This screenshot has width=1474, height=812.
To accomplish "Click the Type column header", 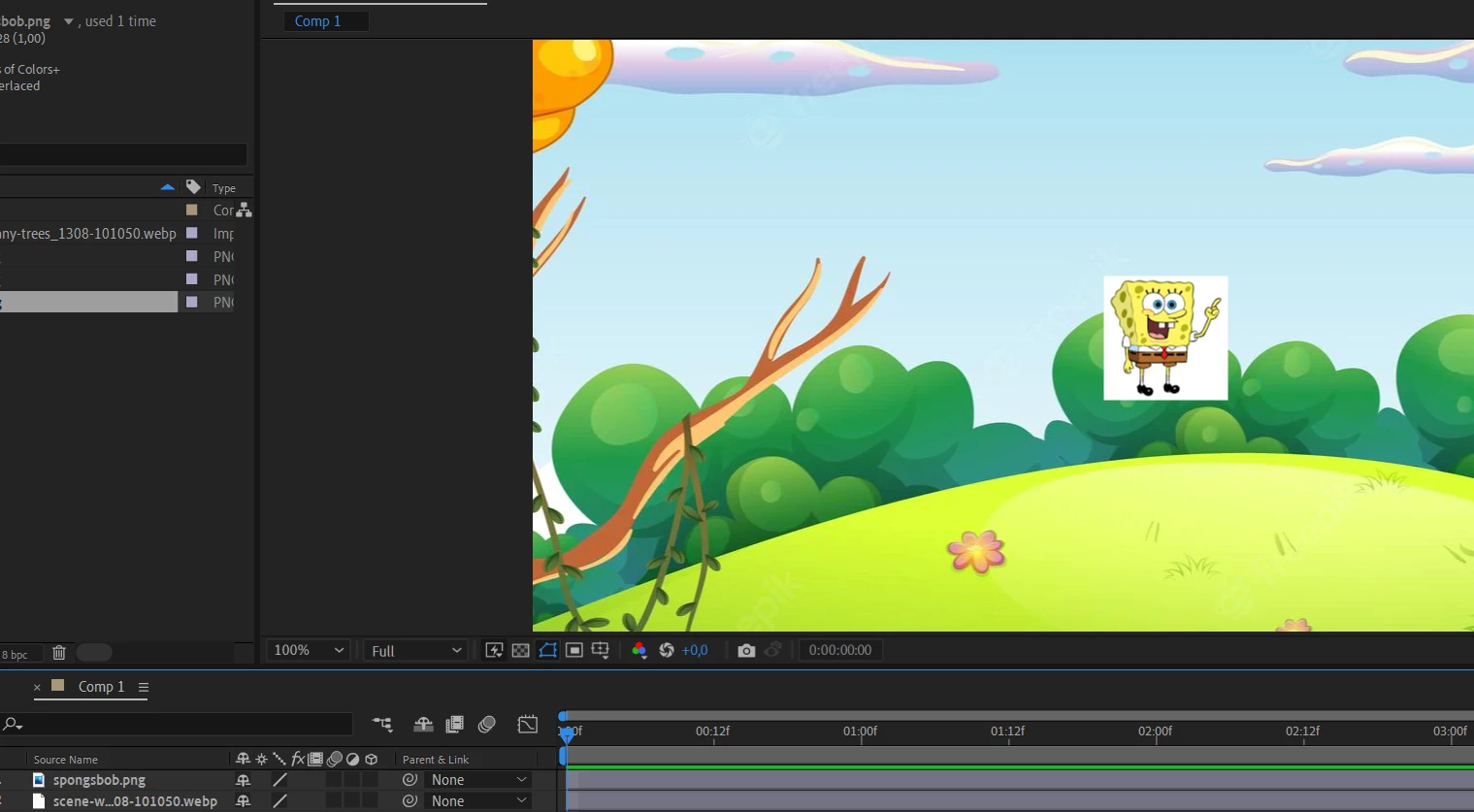I will coord(224,188).
